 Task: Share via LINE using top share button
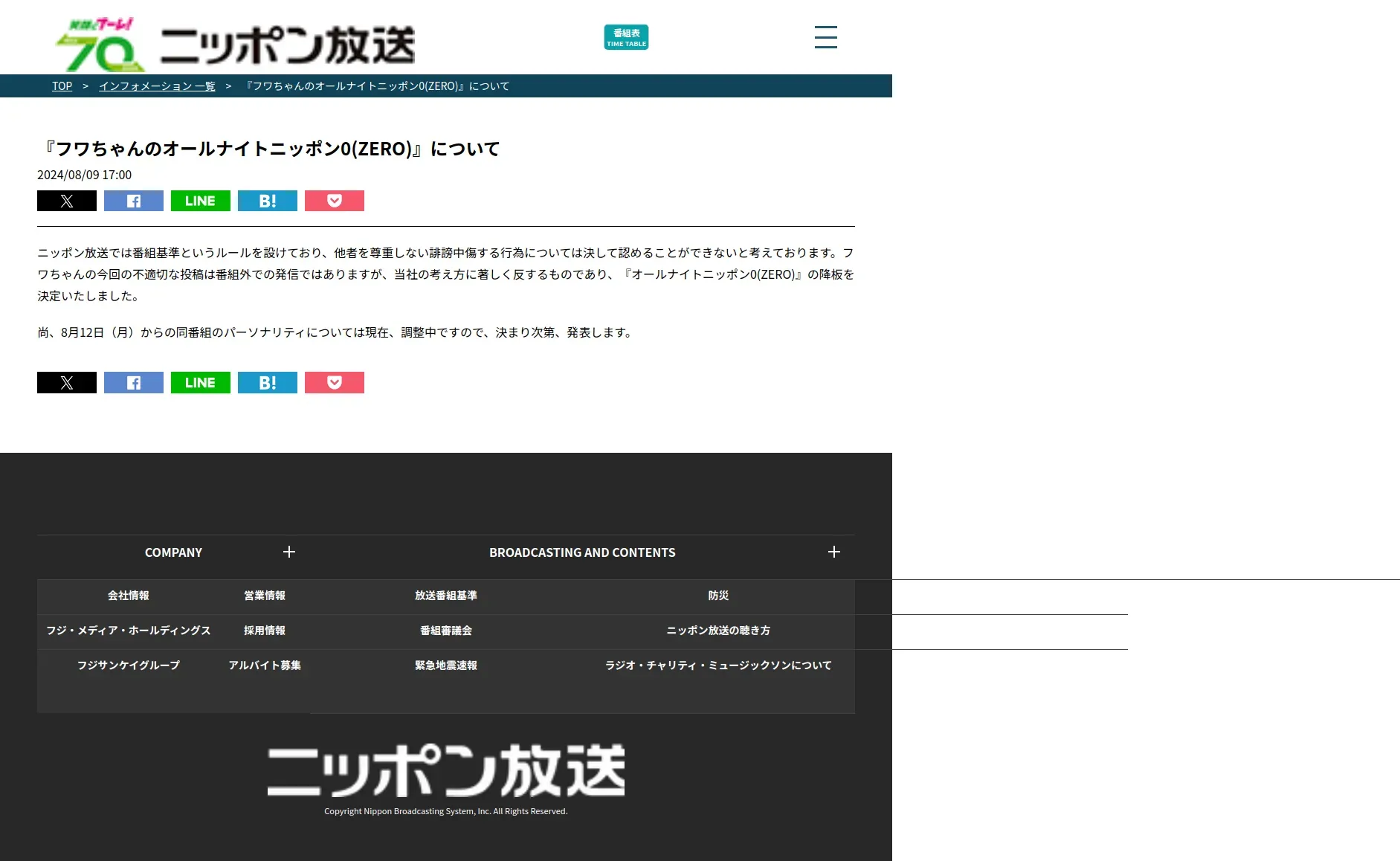pyautogui.click(x=201, y=201)
